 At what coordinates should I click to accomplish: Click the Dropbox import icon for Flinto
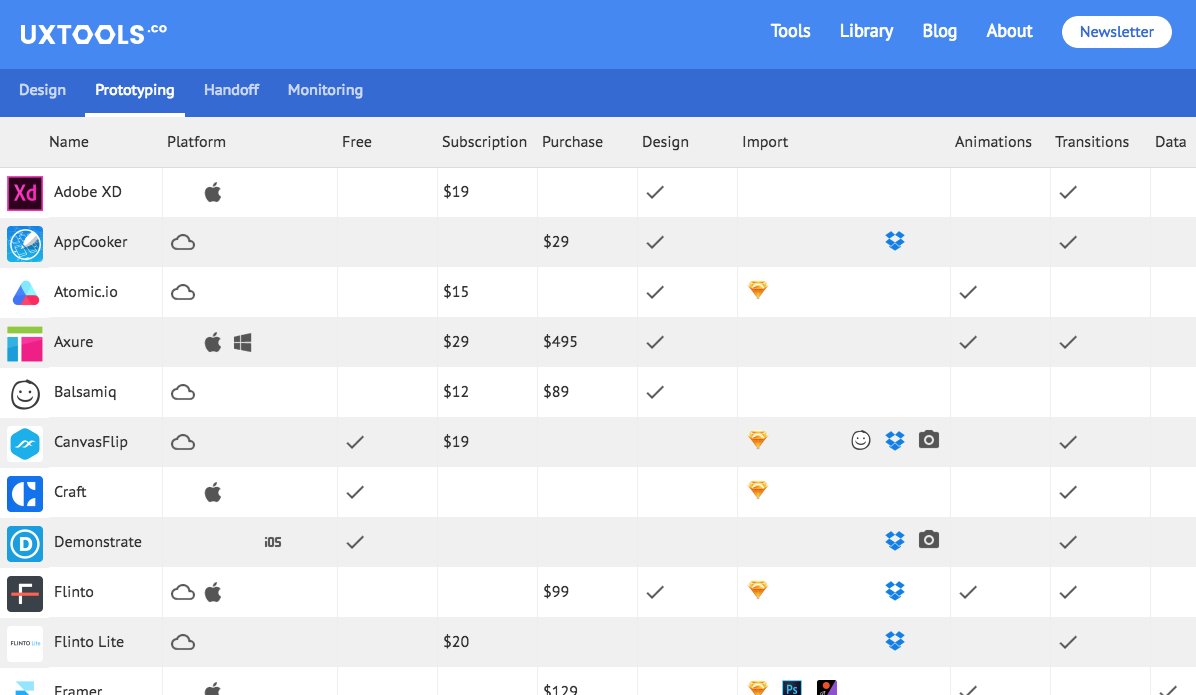tap(895, 590)
